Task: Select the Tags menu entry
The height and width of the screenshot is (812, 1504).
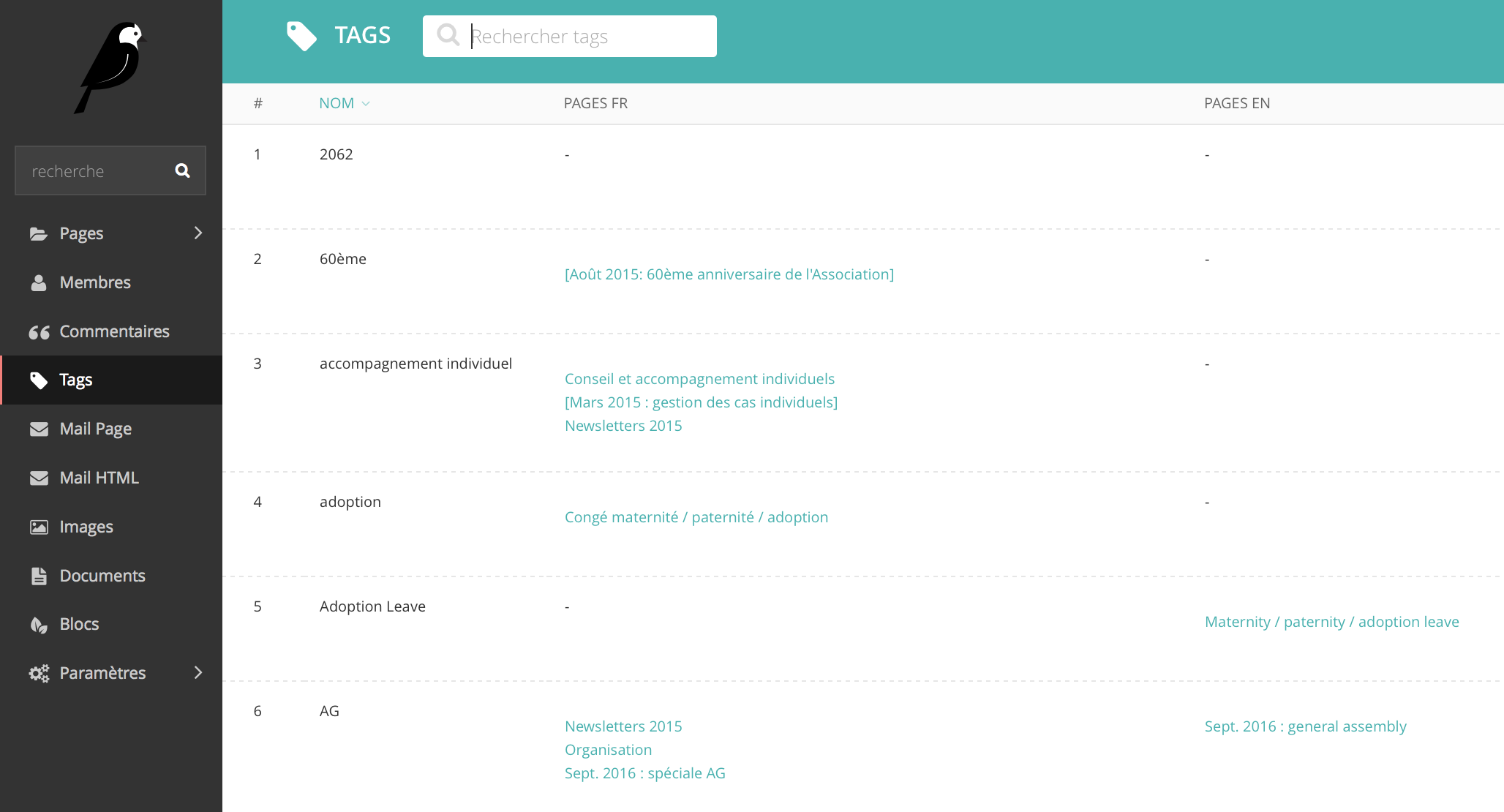Action: [76, 380]
